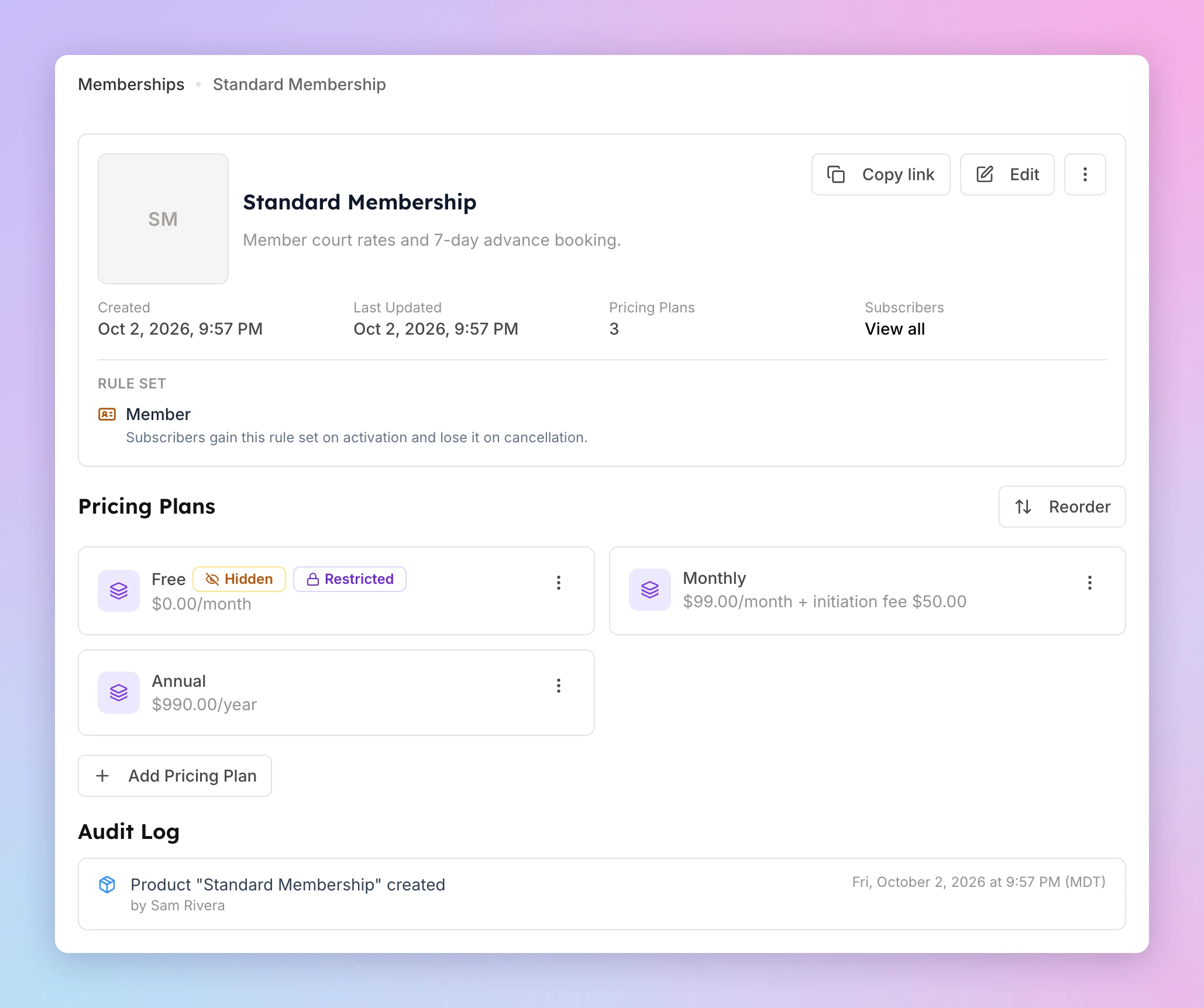Open the Annual plan options menu
The width and height of the screenshot is (1204, 1008).
(x=559, y=686)
